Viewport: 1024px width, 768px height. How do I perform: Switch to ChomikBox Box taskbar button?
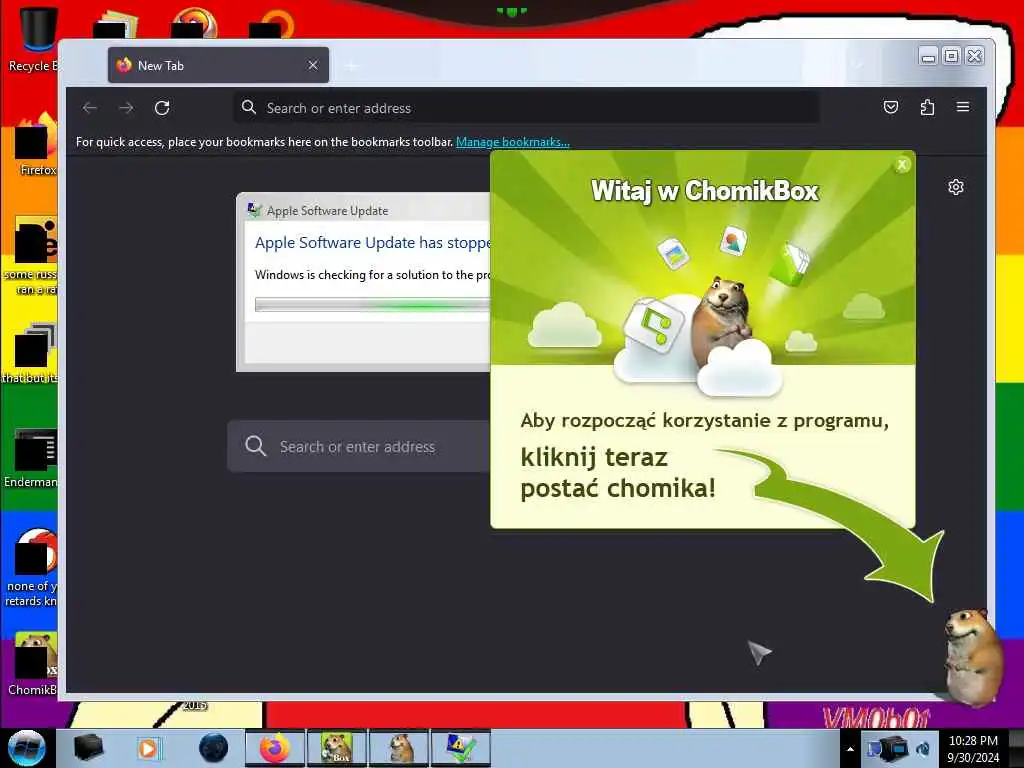337,748
